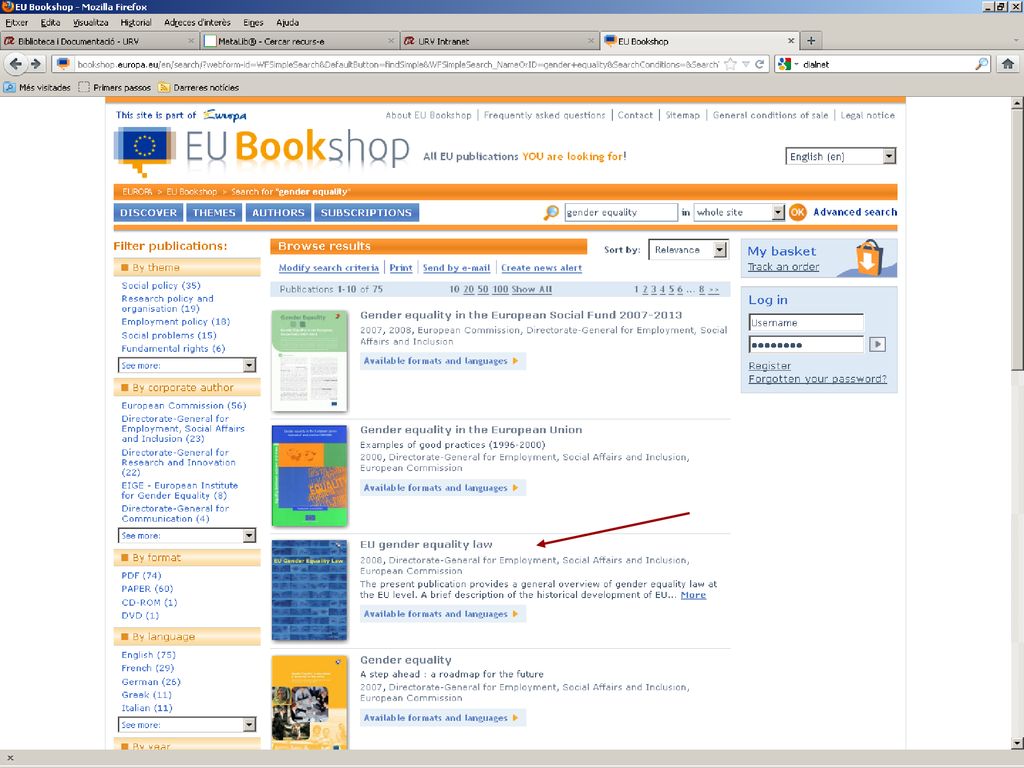
Task: Submit login with the arrow button
Action: [x=877, y=344]
